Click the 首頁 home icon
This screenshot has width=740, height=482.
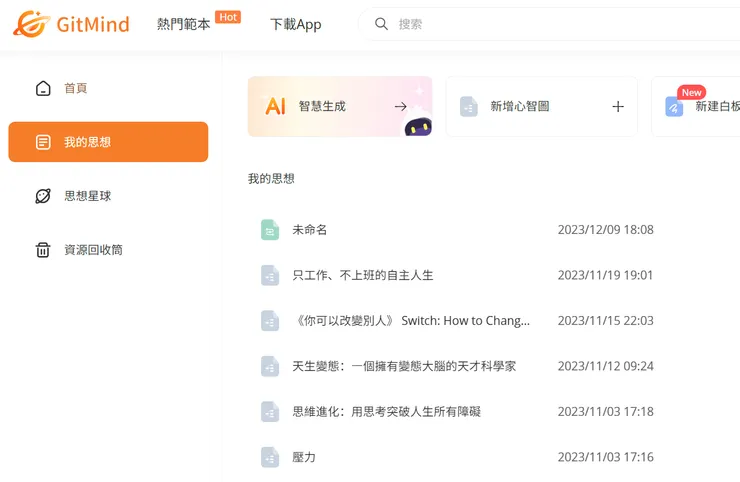click(43, 88)
